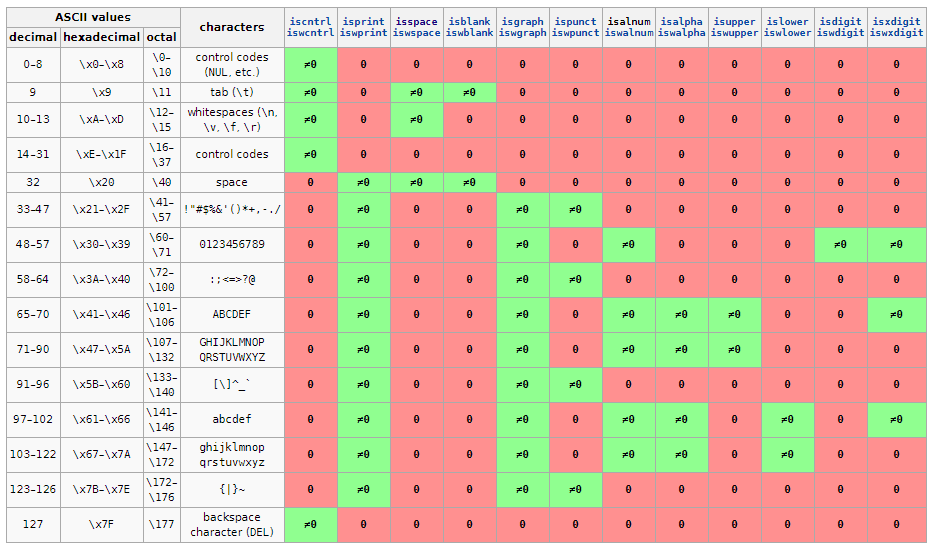
Task: Select the hexadecimal cell '\x61-\x66'
Action: 102,419
